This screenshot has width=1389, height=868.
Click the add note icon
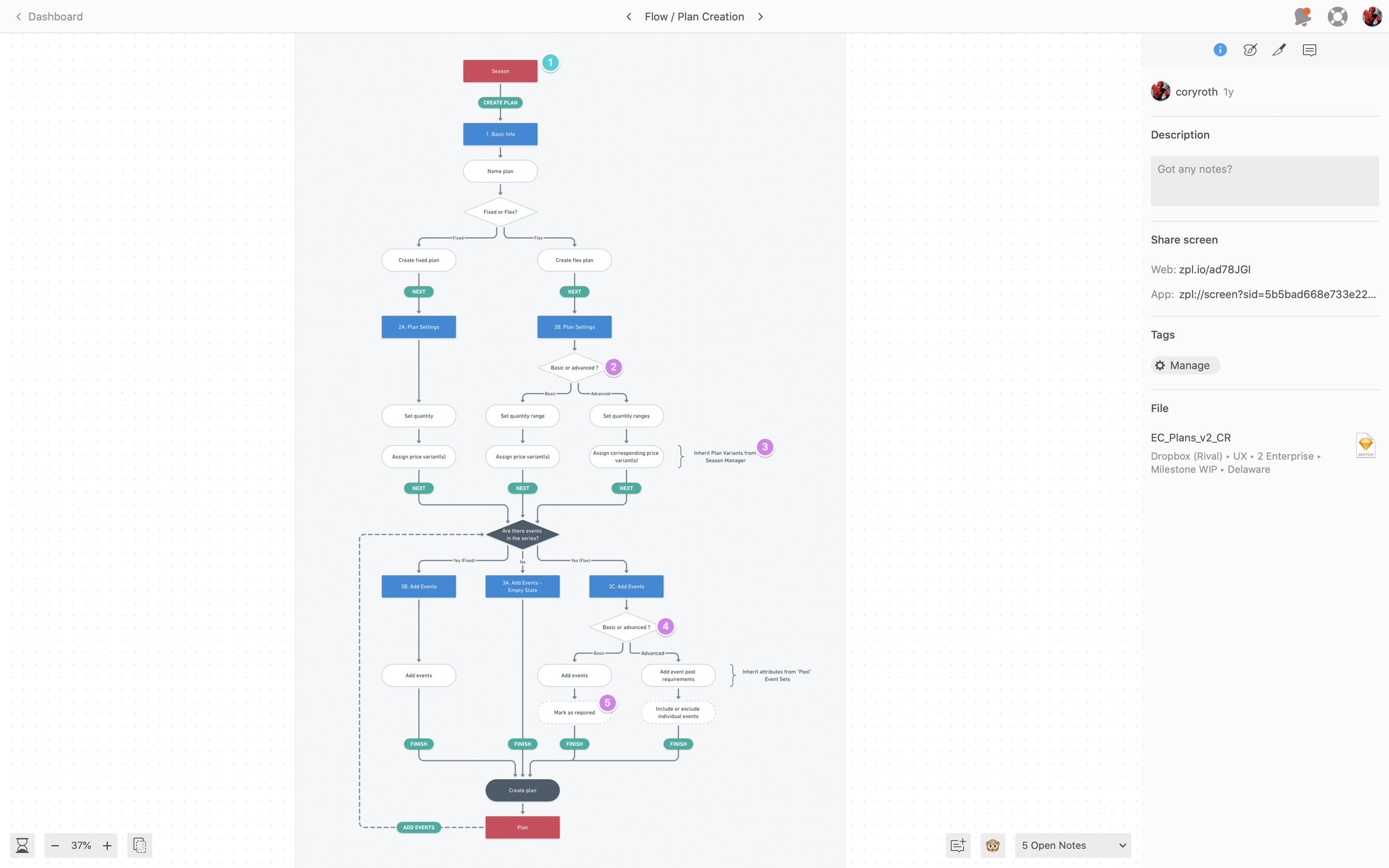(x=958, y=845)
